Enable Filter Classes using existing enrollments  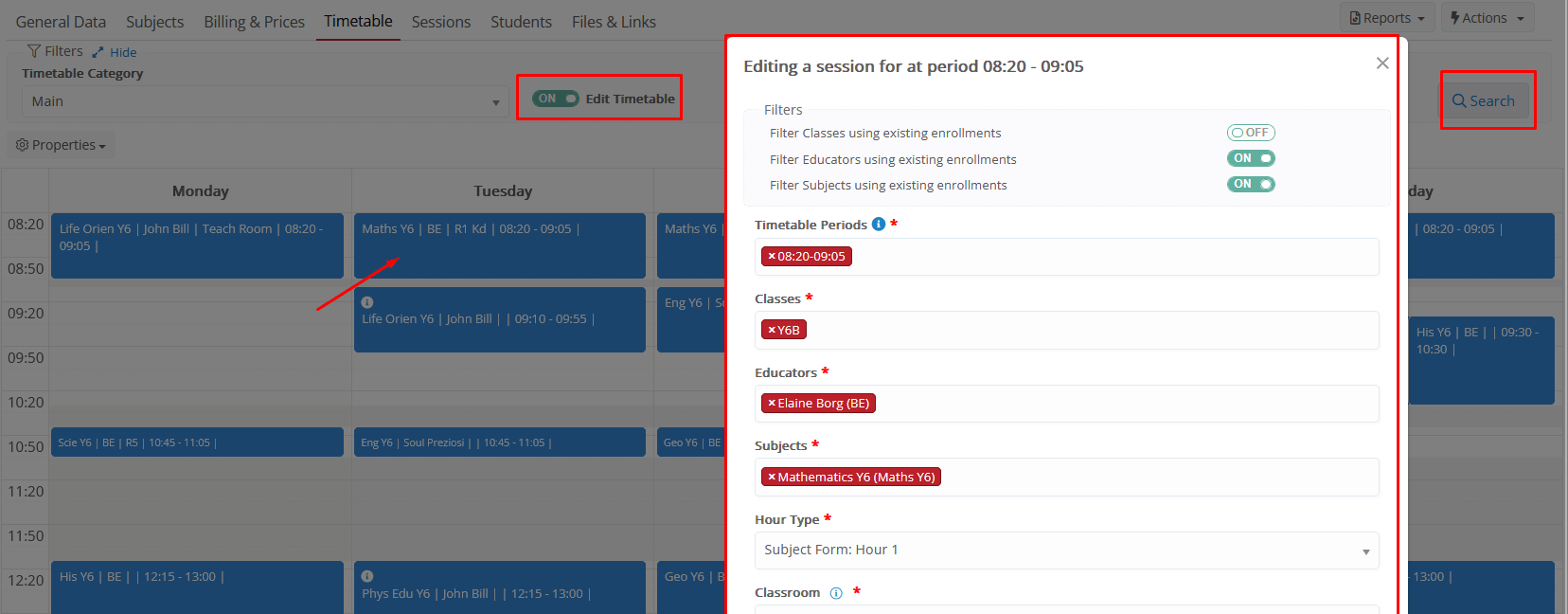pyautogui.click(x=1251, y=133)
